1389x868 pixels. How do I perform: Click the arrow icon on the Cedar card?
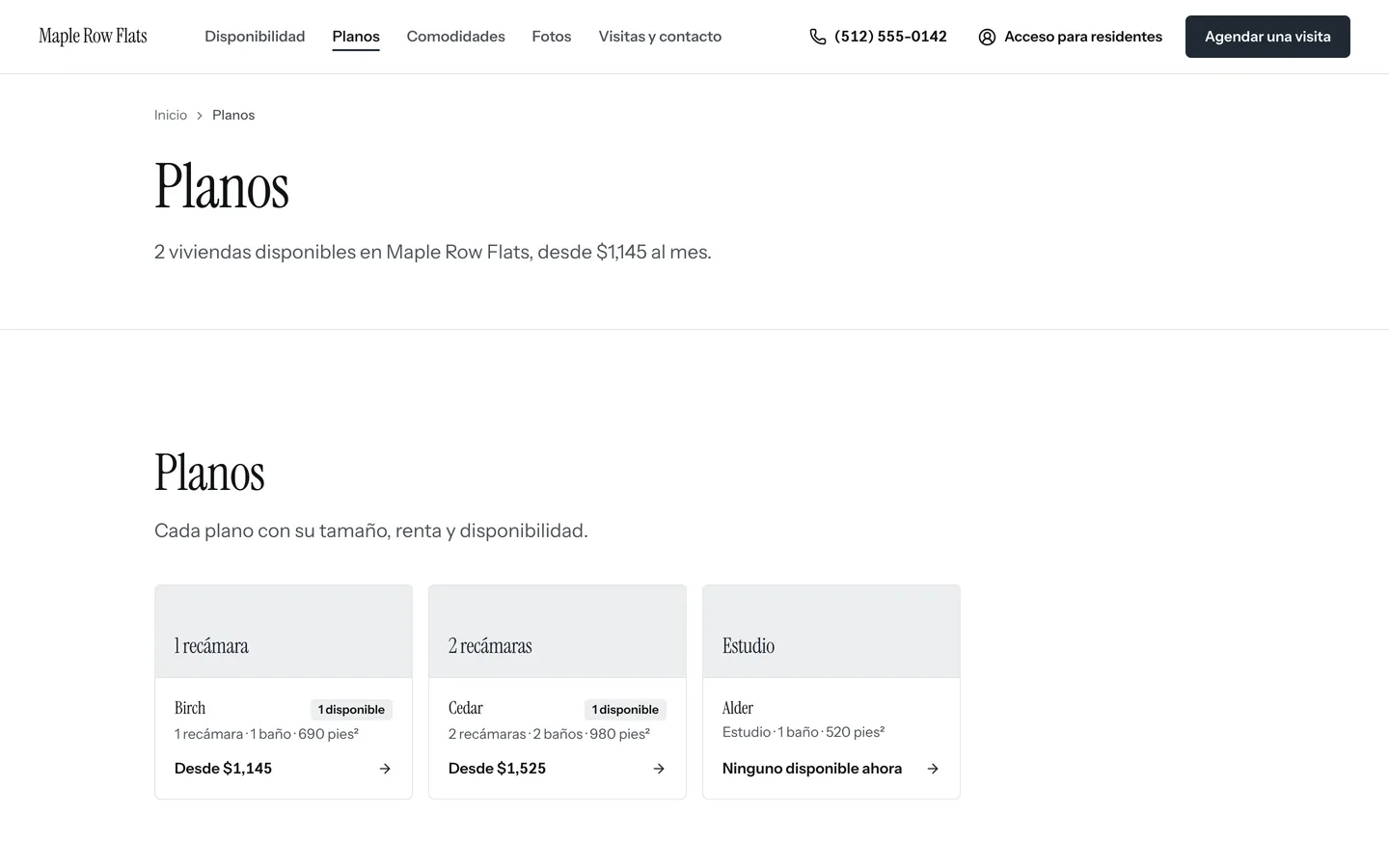(659, 769)
